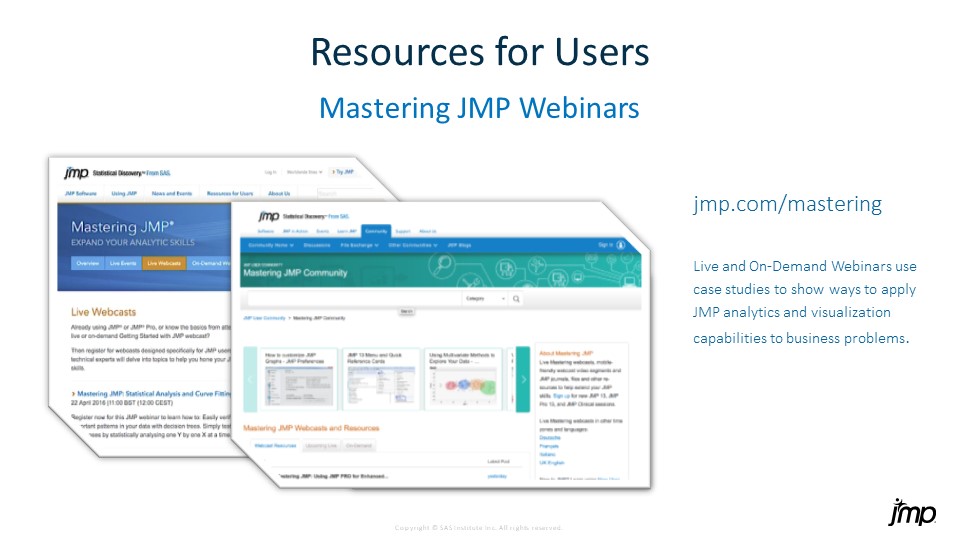This screenshot has height=540, width=960.
Task: Click the UK English language link
Action: [552, 463]
